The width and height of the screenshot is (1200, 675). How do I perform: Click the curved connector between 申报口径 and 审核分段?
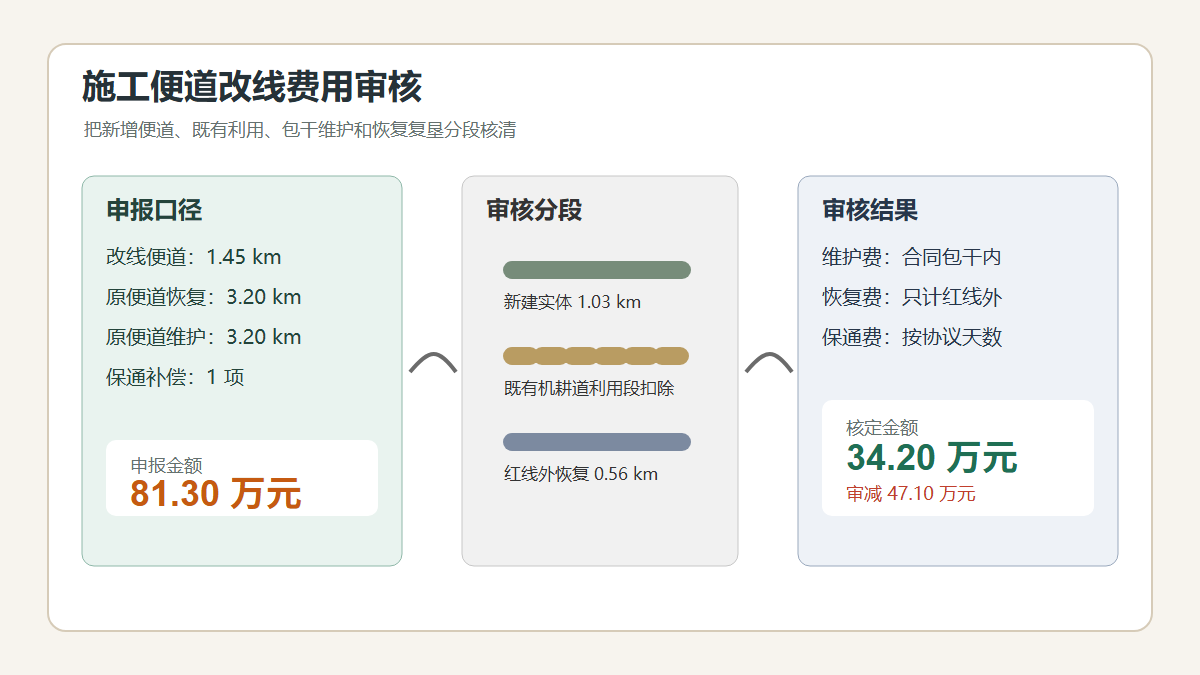click(433, 364)
